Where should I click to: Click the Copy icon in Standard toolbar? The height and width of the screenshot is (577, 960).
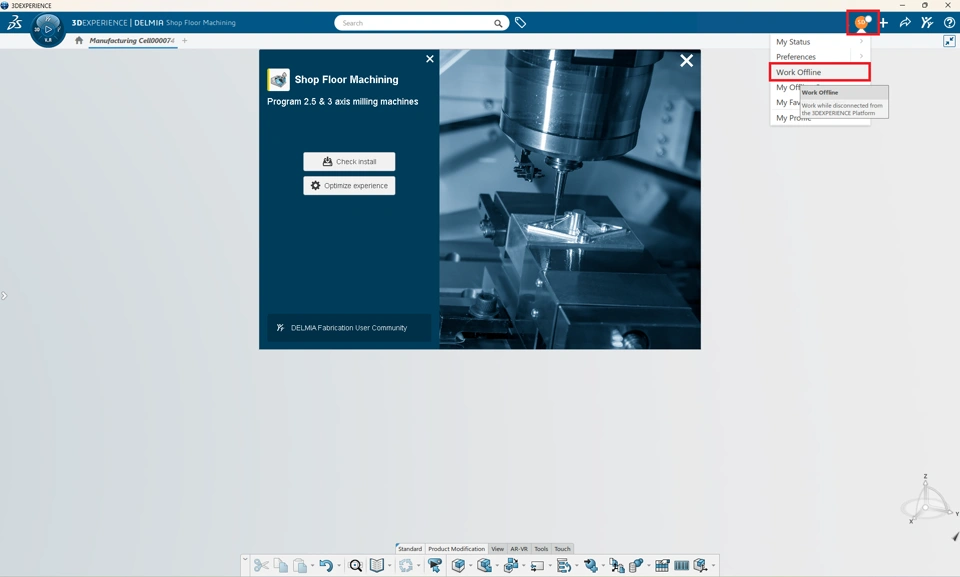coord(280,565)
